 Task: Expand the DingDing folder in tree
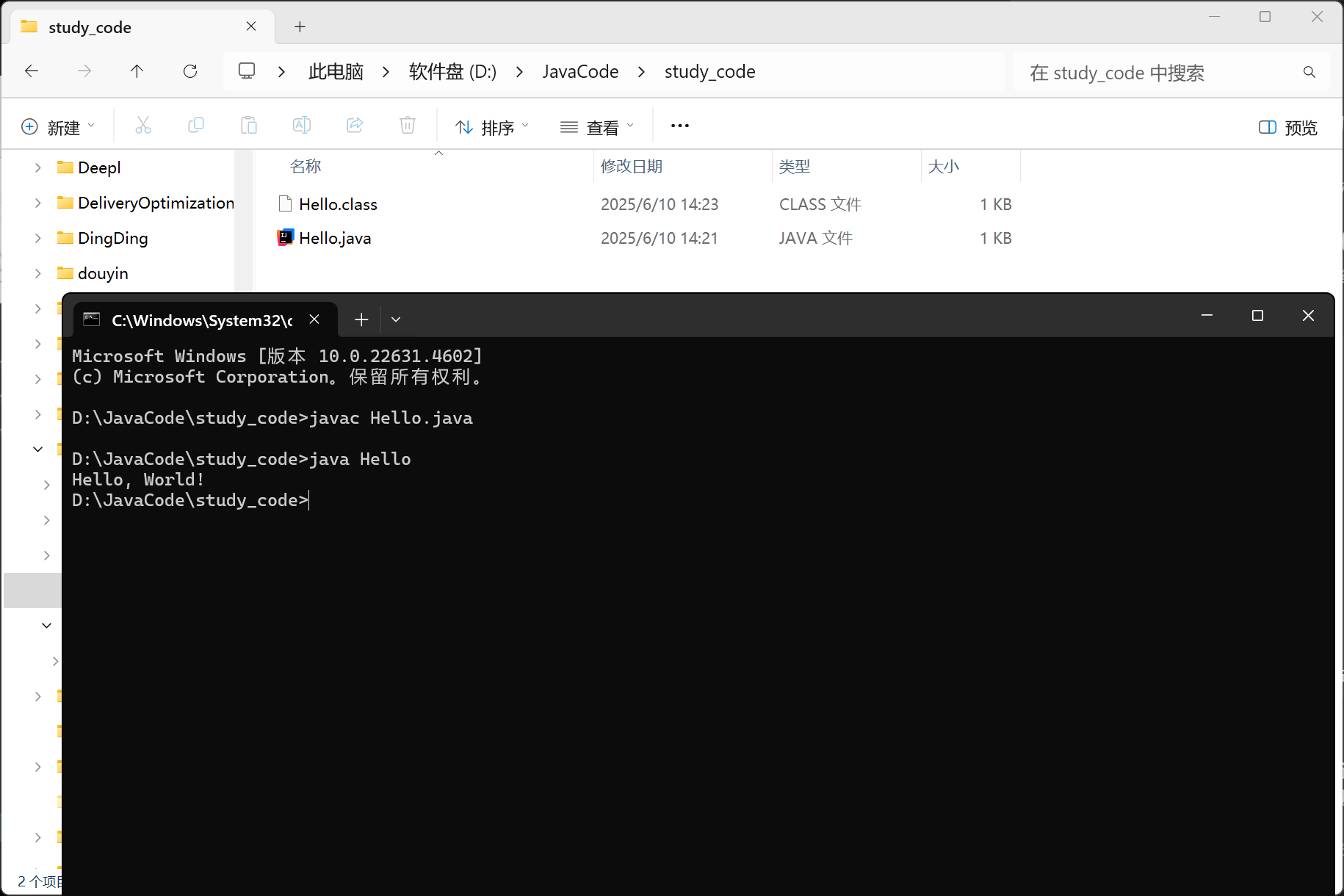tap(38, 238)
